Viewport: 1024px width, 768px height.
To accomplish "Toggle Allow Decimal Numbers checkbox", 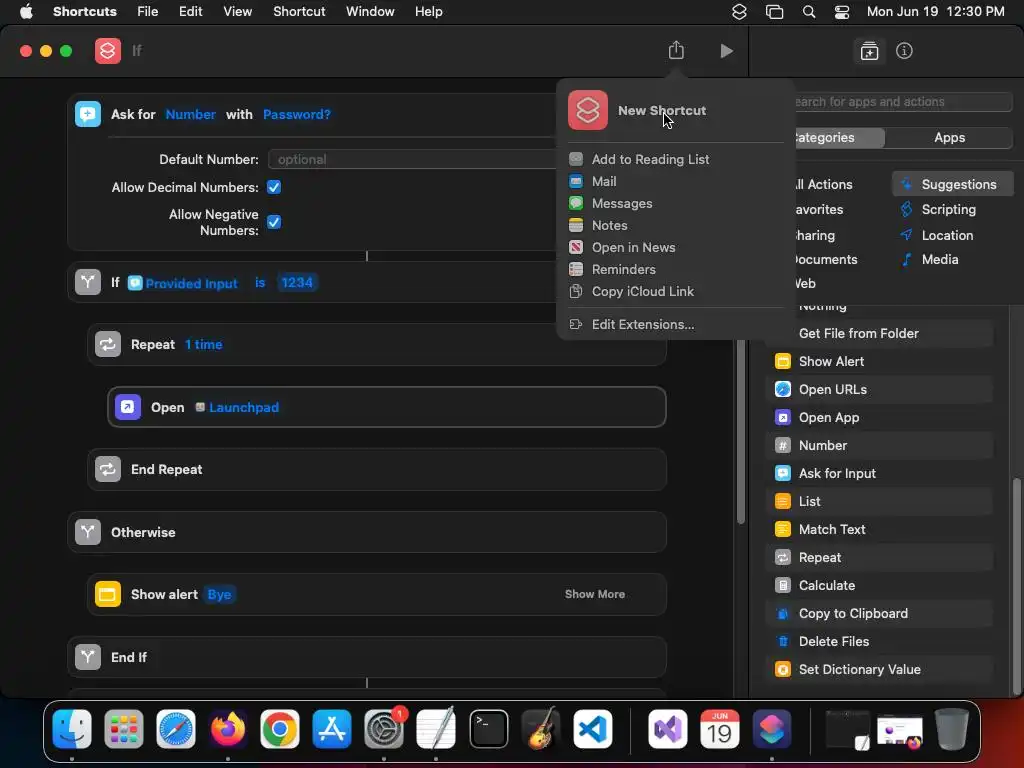I will tap(274, 187).
